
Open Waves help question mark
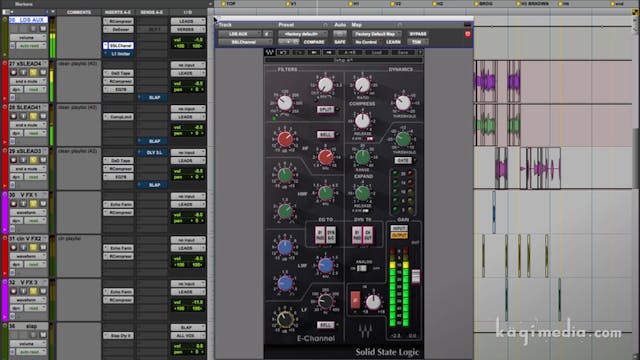point(420,52)
